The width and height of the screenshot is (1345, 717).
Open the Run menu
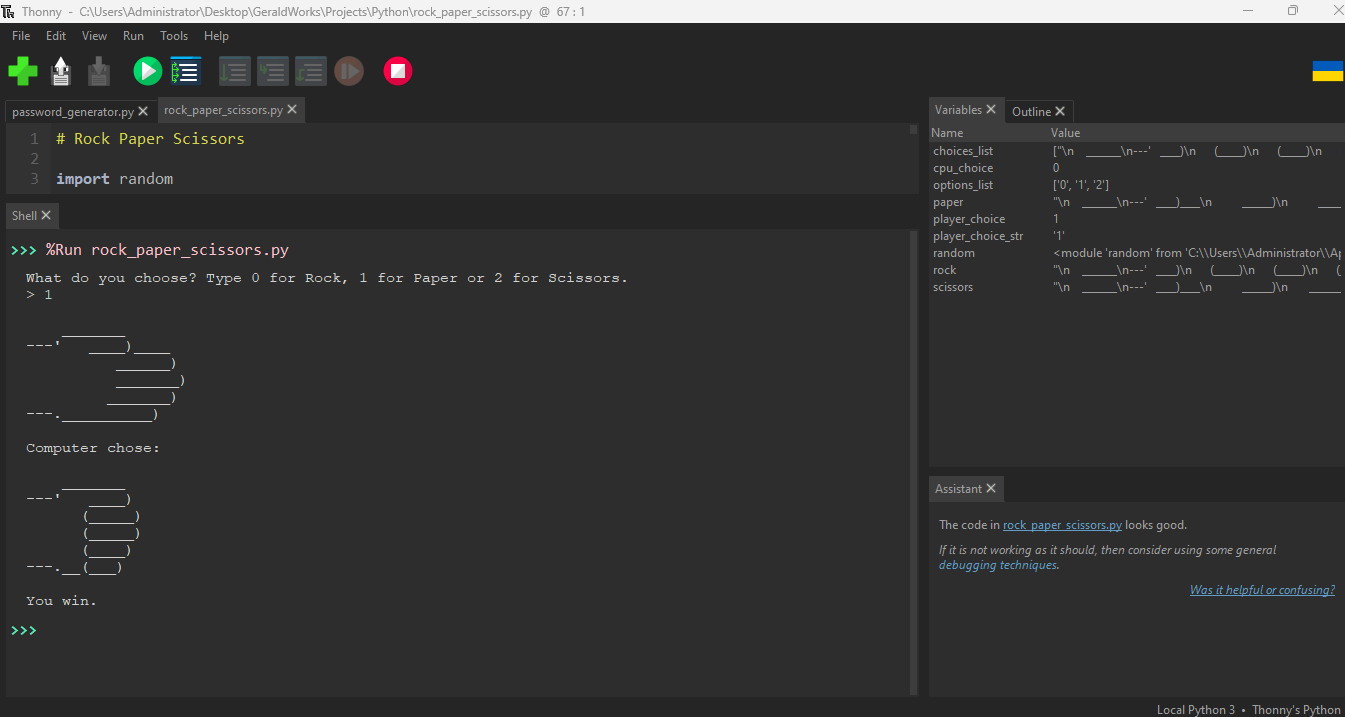click(x=133, y=36)
